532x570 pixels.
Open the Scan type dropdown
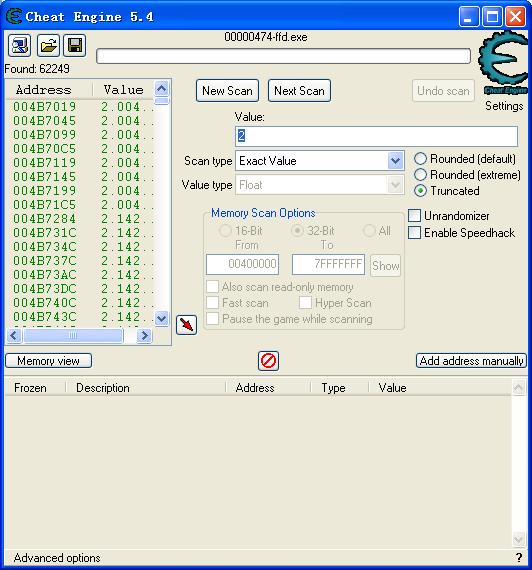click(395, 161)
